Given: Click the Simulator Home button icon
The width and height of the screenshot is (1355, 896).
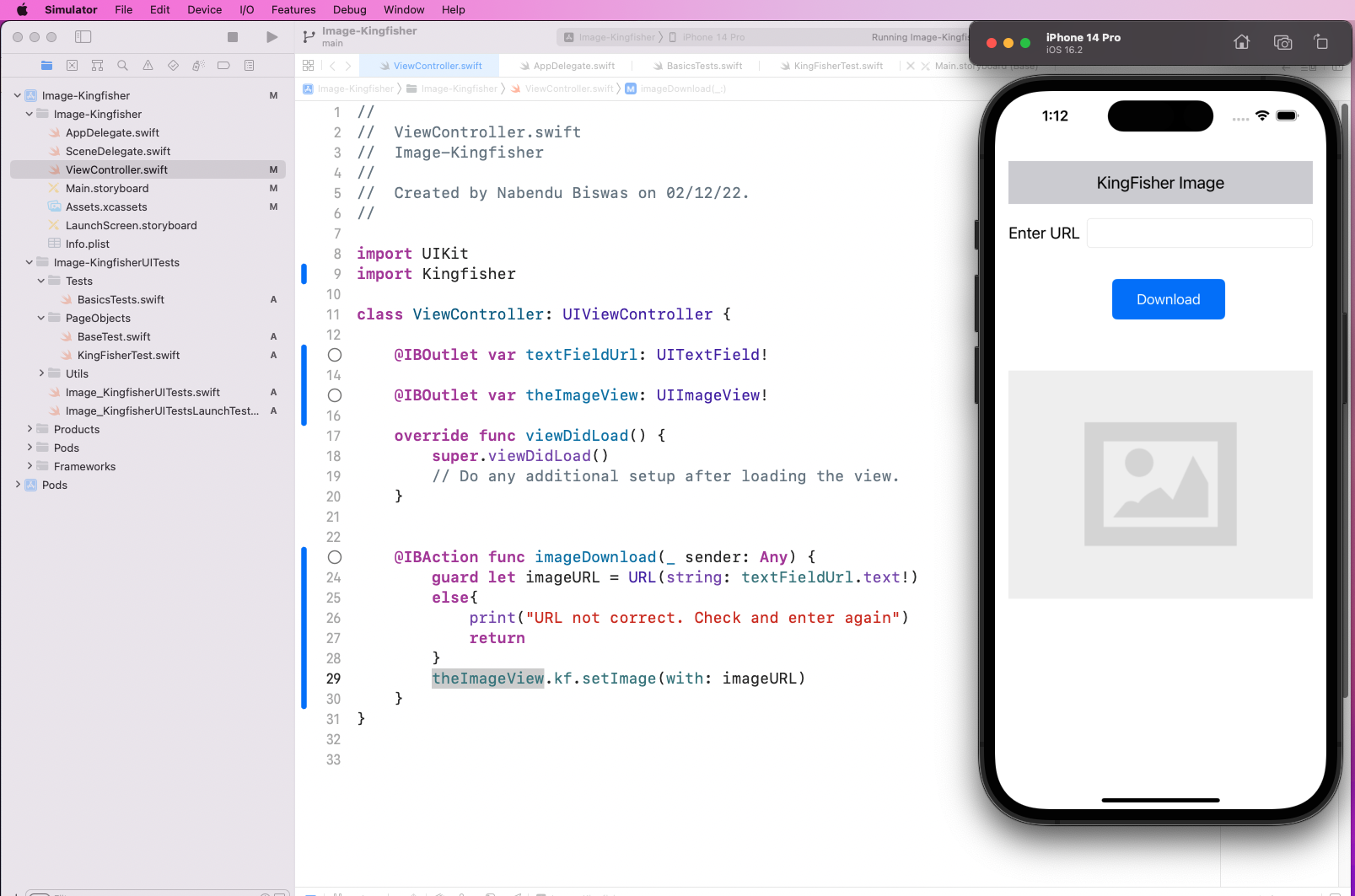Looking at the screenshot, I should coord(1241,42).
